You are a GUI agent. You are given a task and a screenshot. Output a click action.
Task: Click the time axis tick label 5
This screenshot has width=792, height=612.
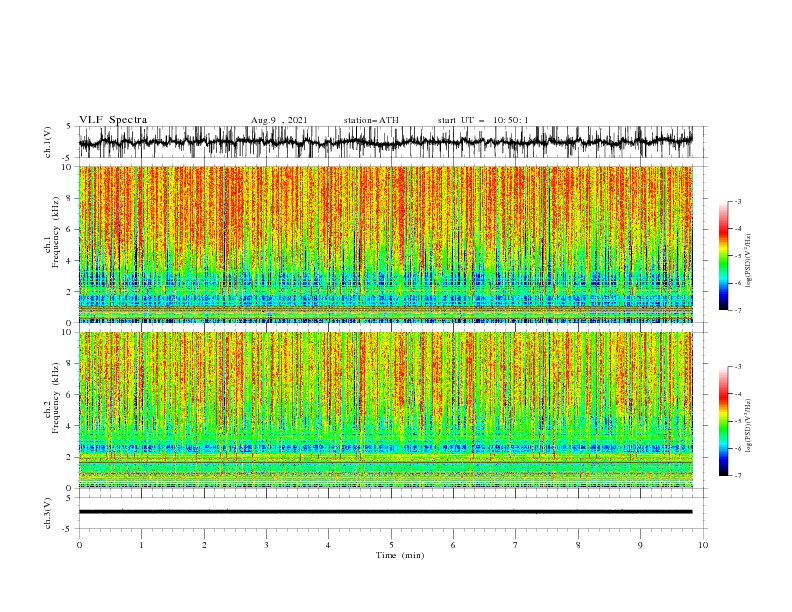click(x=391, y=545)
